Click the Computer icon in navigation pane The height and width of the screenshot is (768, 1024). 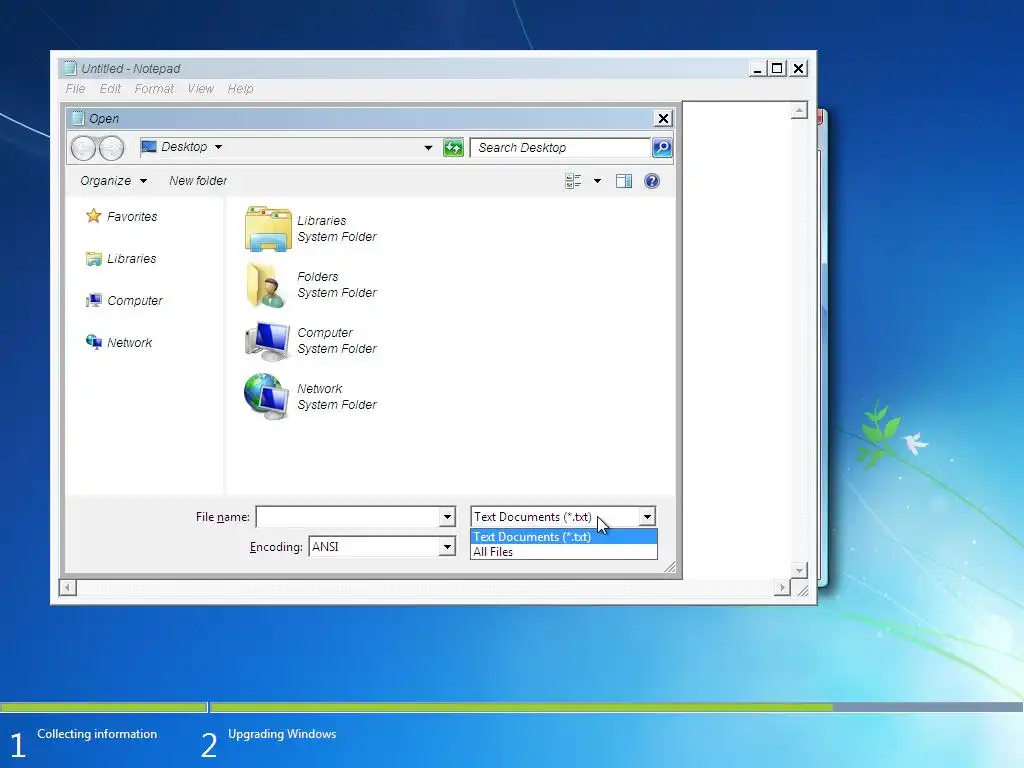(93, 300)
